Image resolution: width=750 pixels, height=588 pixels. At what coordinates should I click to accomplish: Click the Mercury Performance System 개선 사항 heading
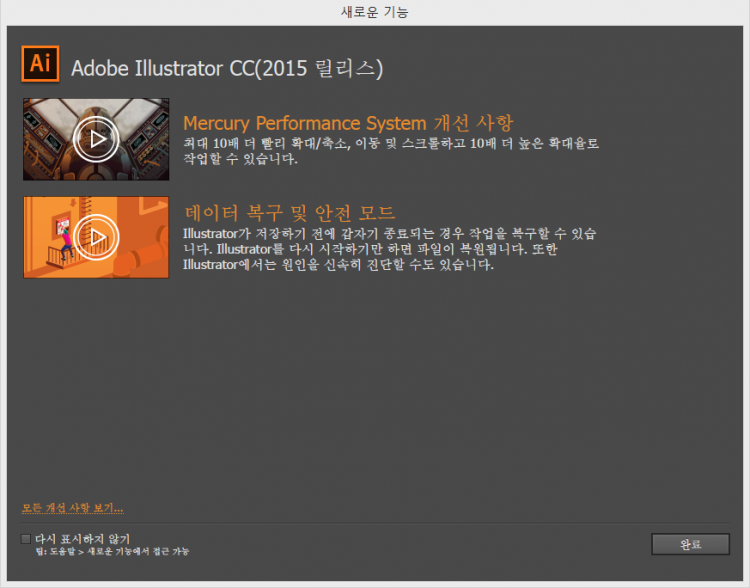click(348, 123)
